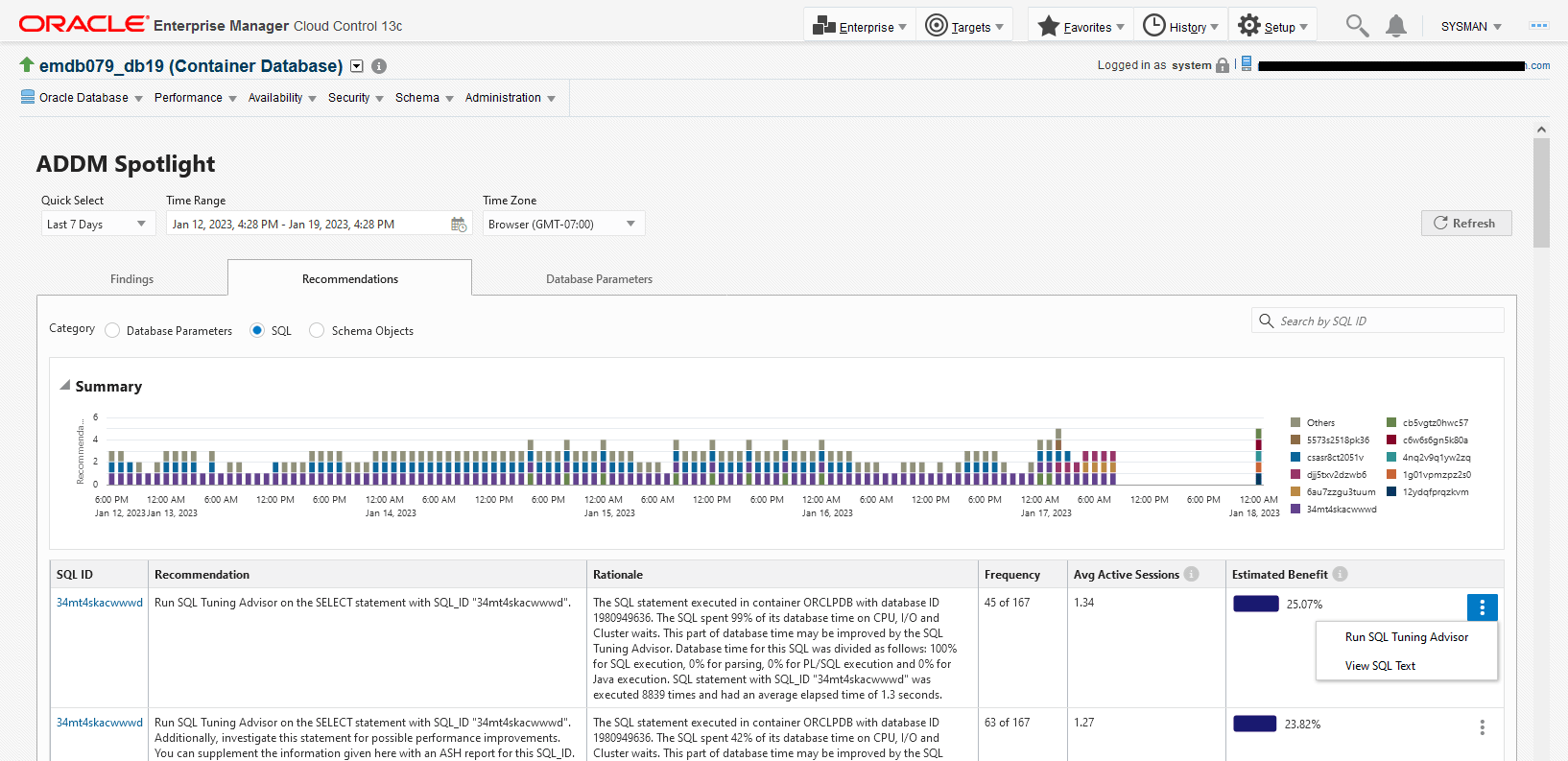The width and height of the screenshot is (1568, 761).
Task: Click the Avg Active Sessions info icon
Action: (1192, 574)
